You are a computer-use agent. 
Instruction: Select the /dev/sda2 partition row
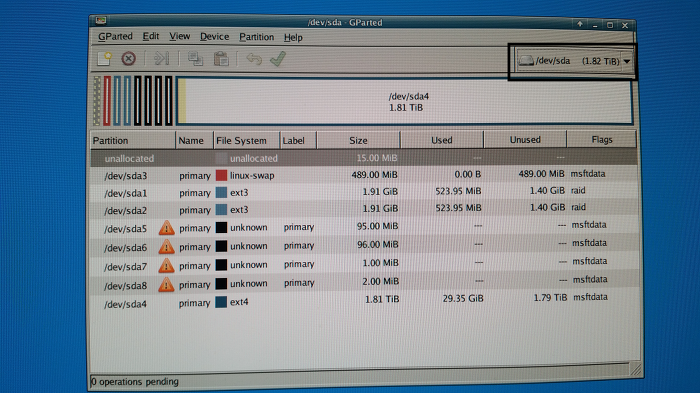[x=363, y=209]
